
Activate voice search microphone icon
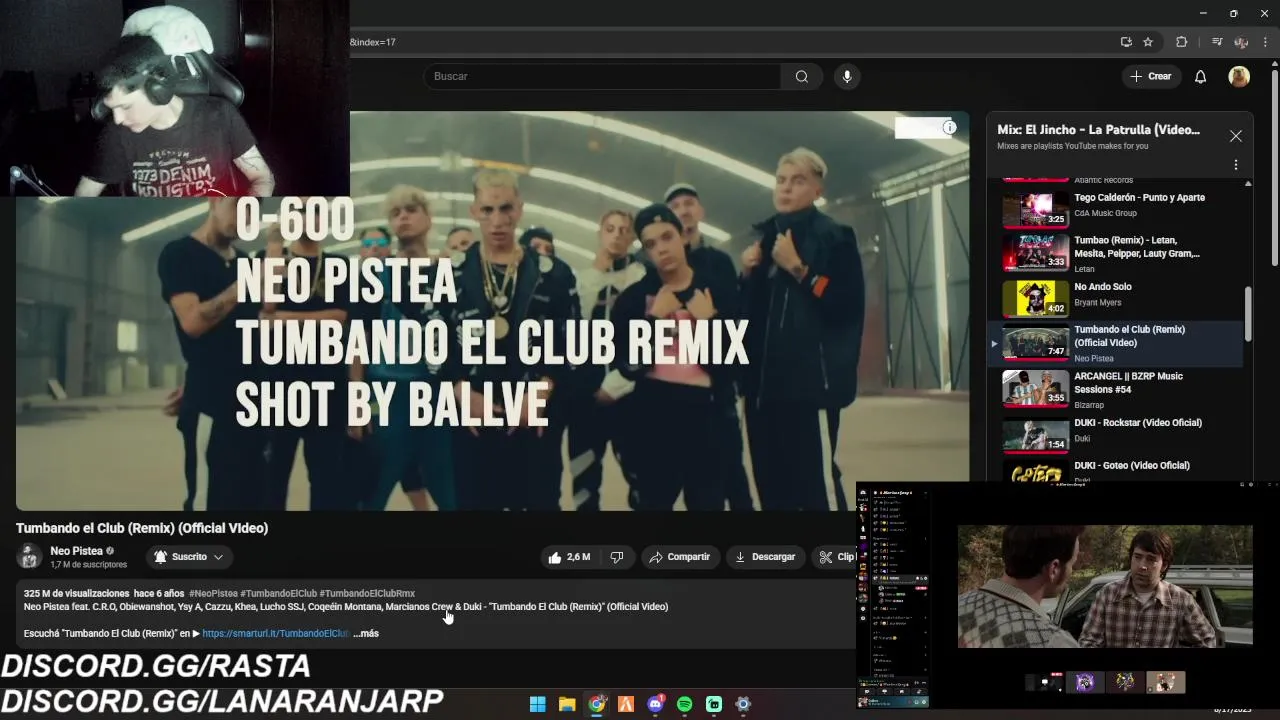(847, 76)
